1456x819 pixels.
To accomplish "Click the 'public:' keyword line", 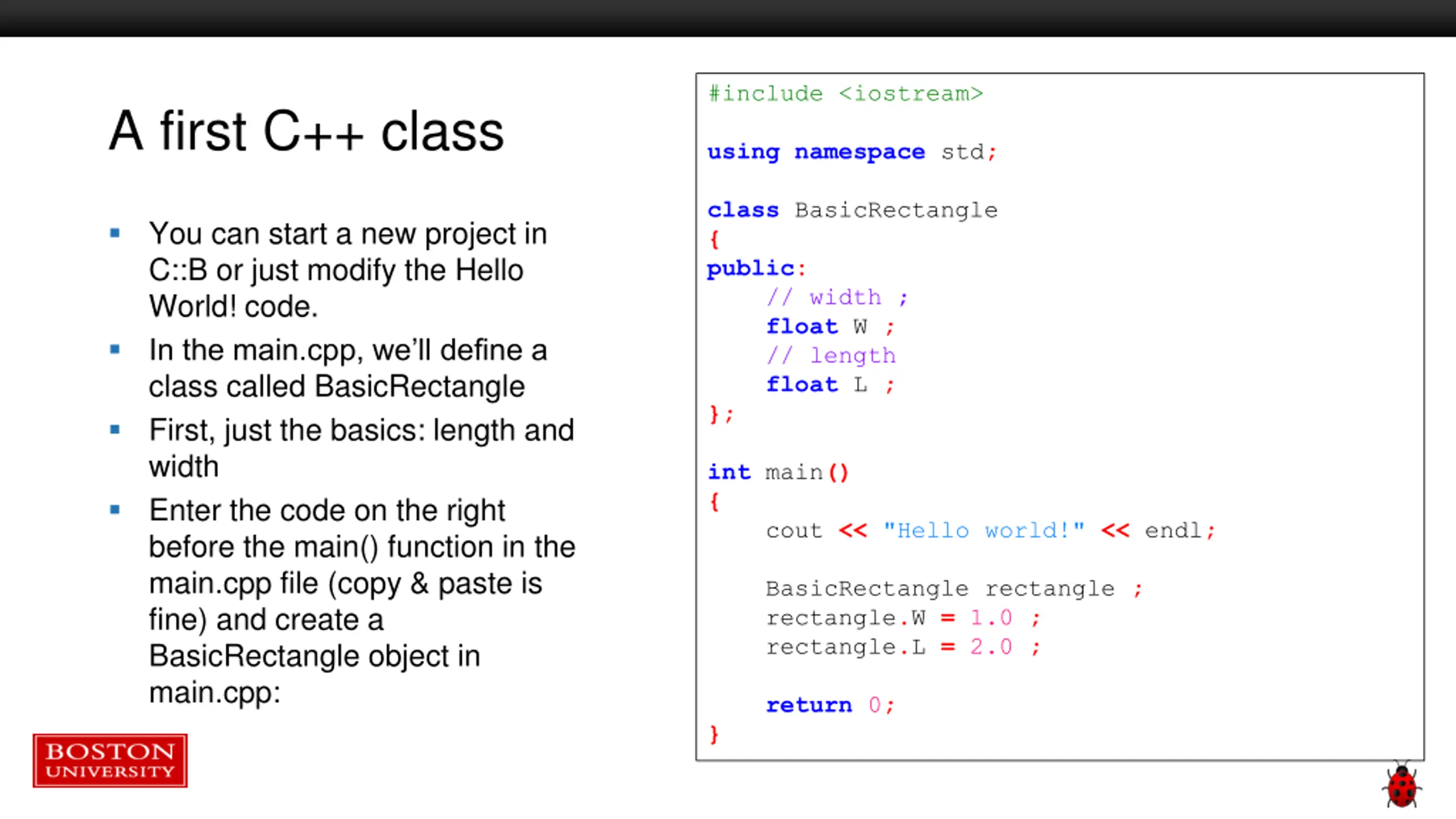I will click(756, 268).
